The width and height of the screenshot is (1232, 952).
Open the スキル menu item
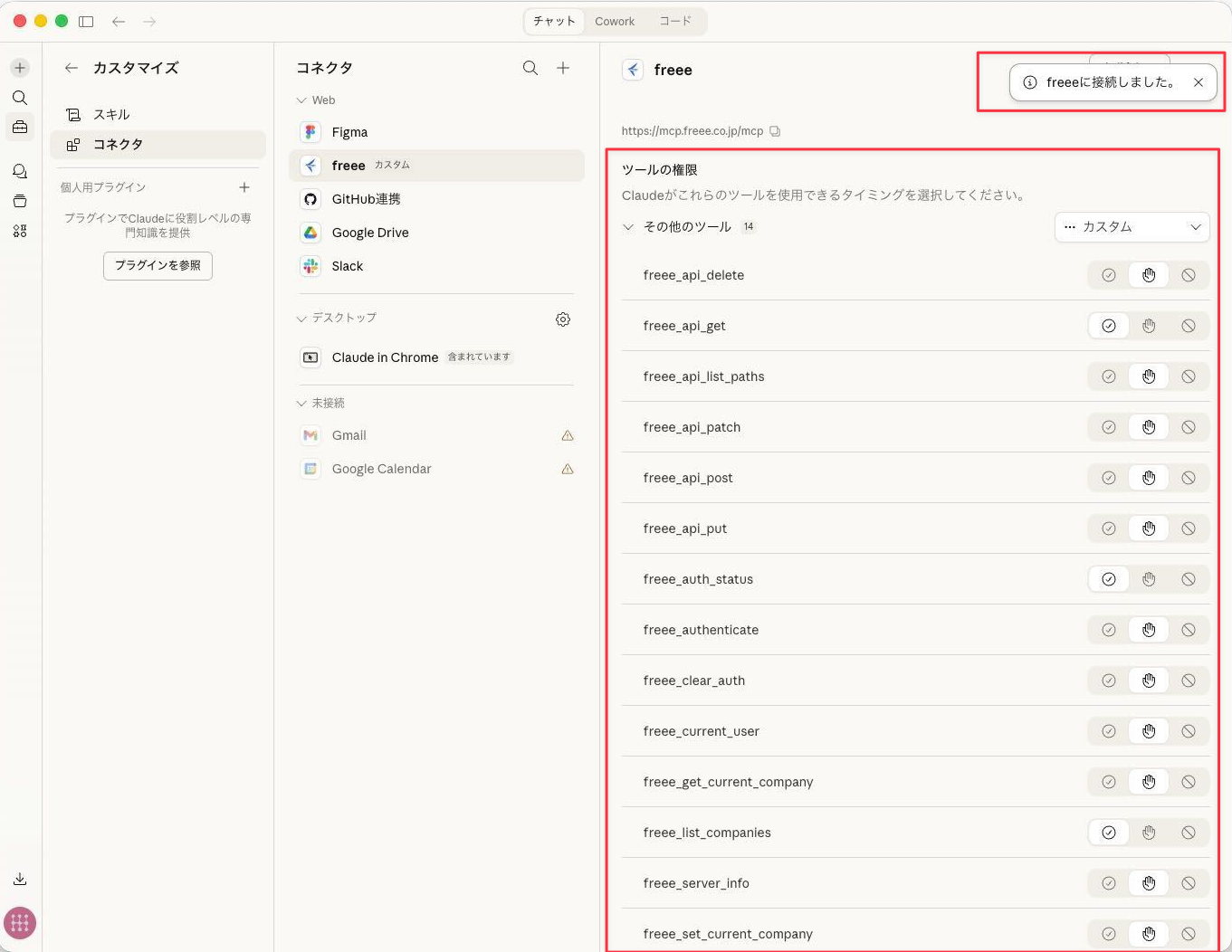158,115
